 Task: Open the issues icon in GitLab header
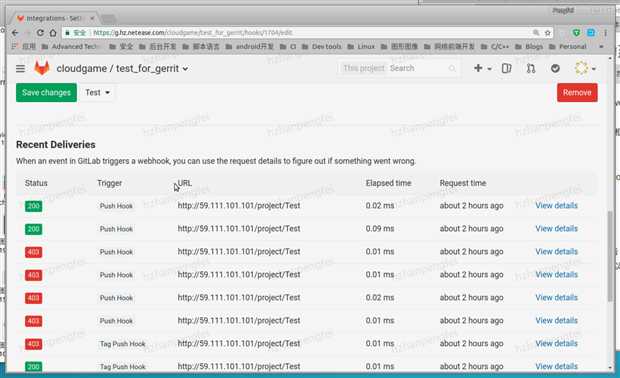point(506,68)
